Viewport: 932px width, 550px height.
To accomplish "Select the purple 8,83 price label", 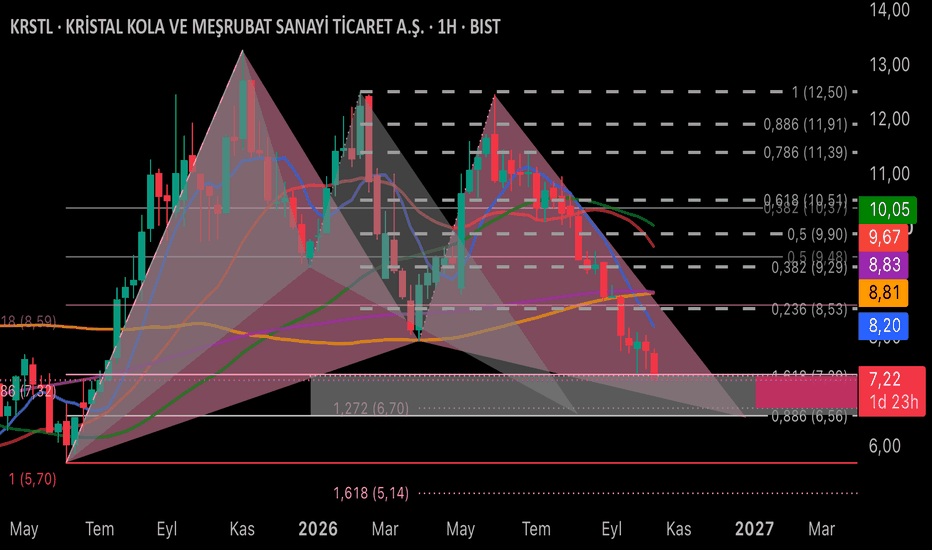I will click(x=883, y=265).
